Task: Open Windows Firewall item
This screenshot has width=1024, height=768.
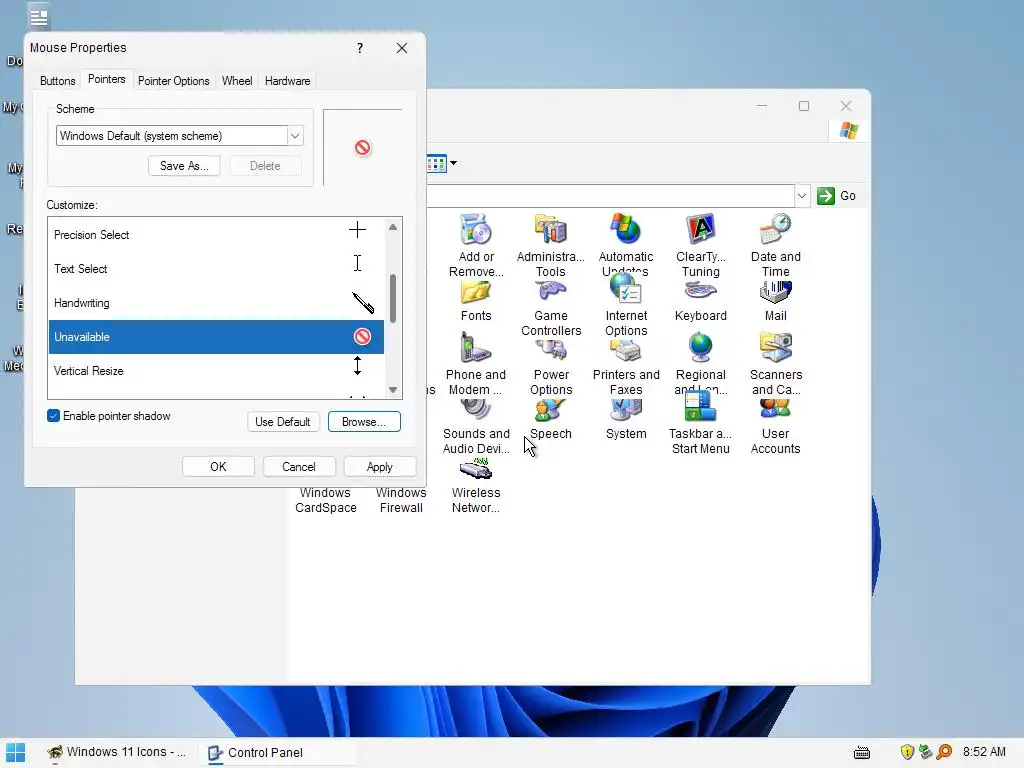Action: tap(401, 500)
